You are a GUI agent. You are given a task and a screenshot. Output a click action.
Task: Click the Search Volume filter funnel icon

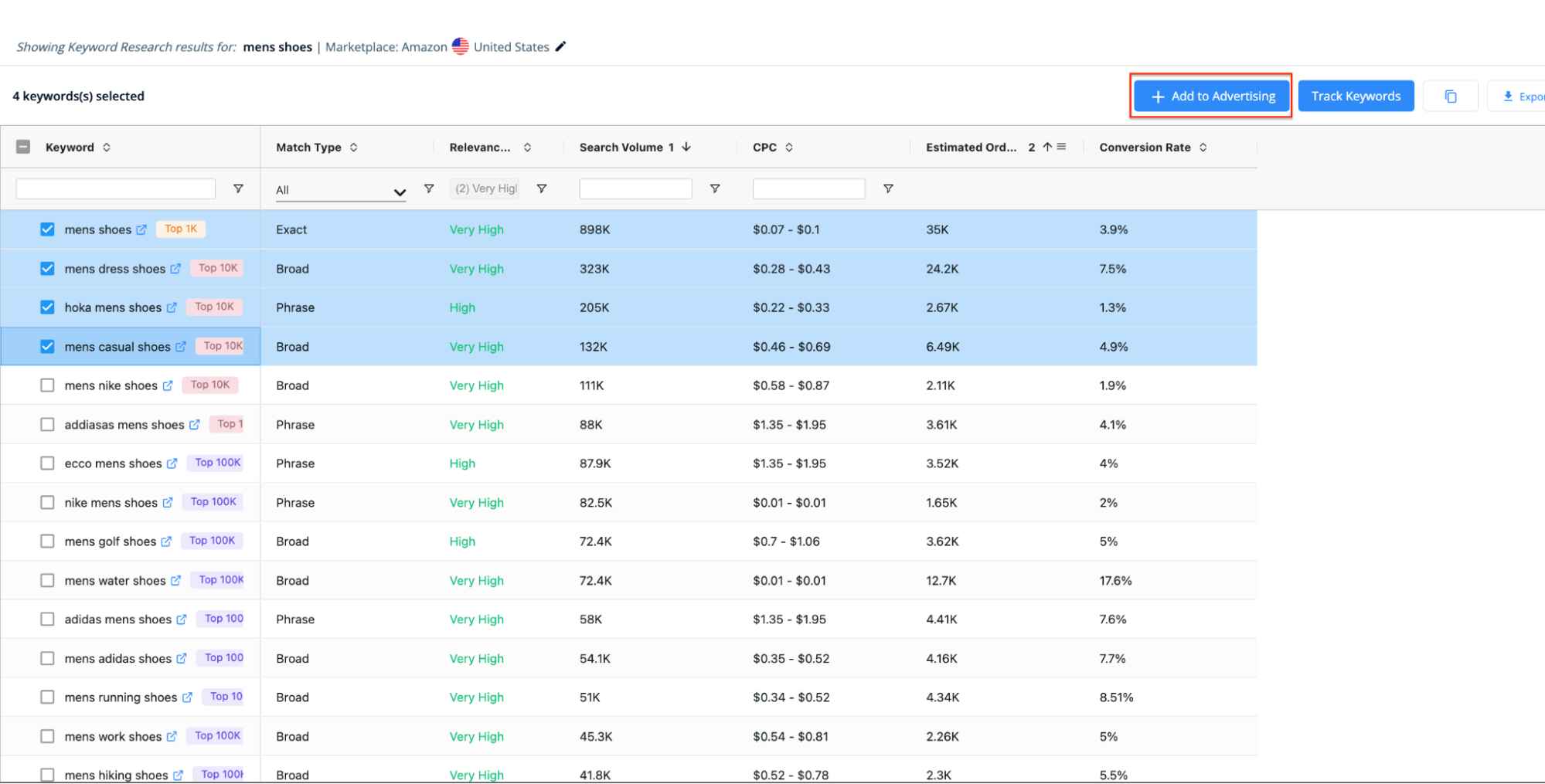[715, 188]
